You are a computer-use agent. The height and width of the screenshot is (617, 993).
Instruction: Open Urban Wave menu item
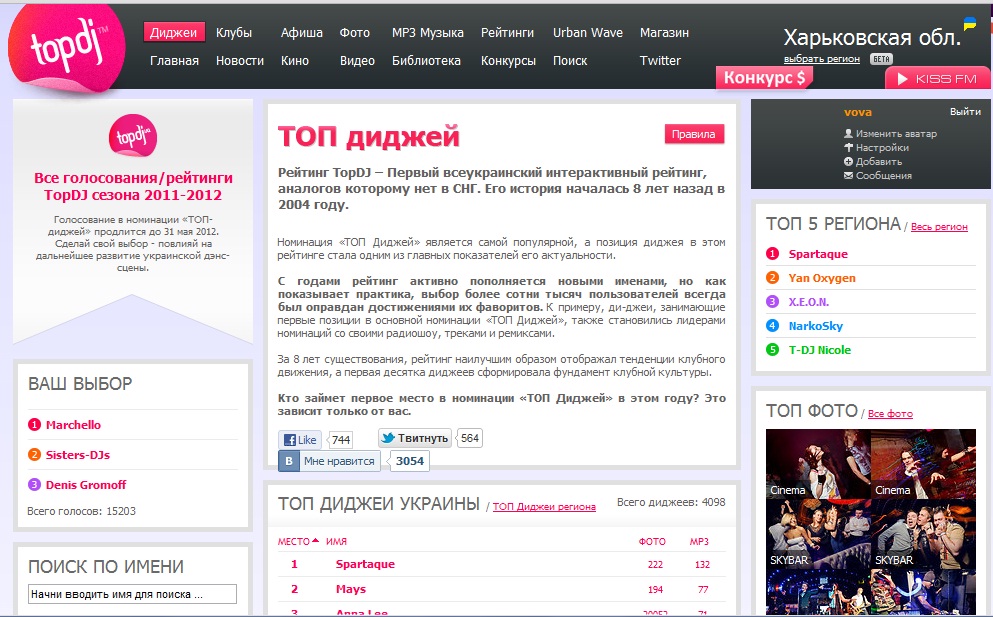(x=588, y=32)
